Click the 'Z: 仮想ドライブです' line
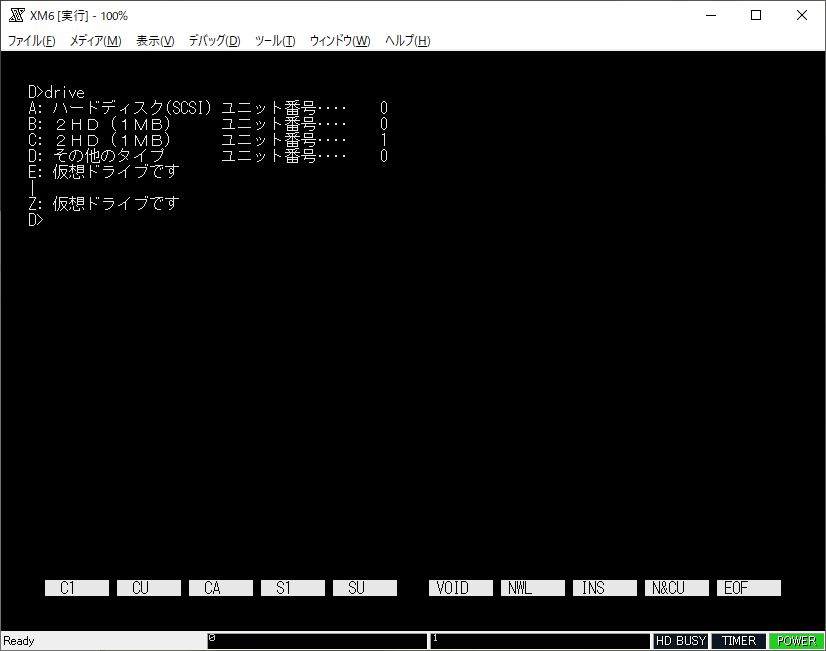This screenshot has width=826, height=651. (x=104, y=204)
